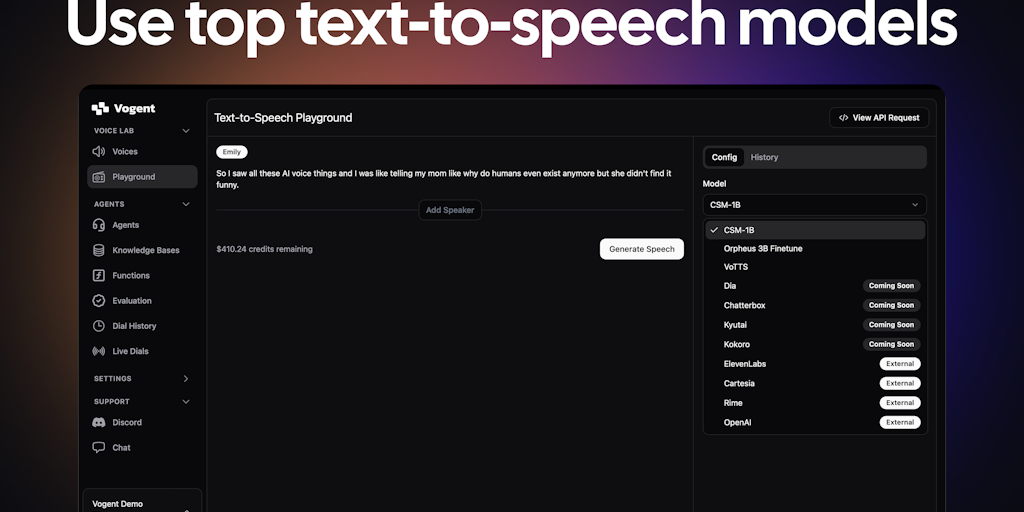Click the Evaluation checkmark icon

(98, 300)
